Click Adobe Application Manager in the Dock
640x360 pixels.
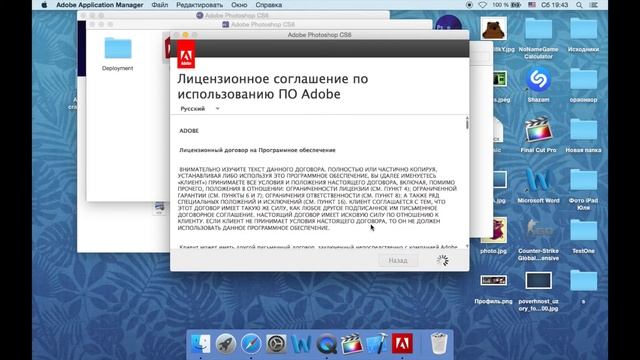[x=402, y=344]
